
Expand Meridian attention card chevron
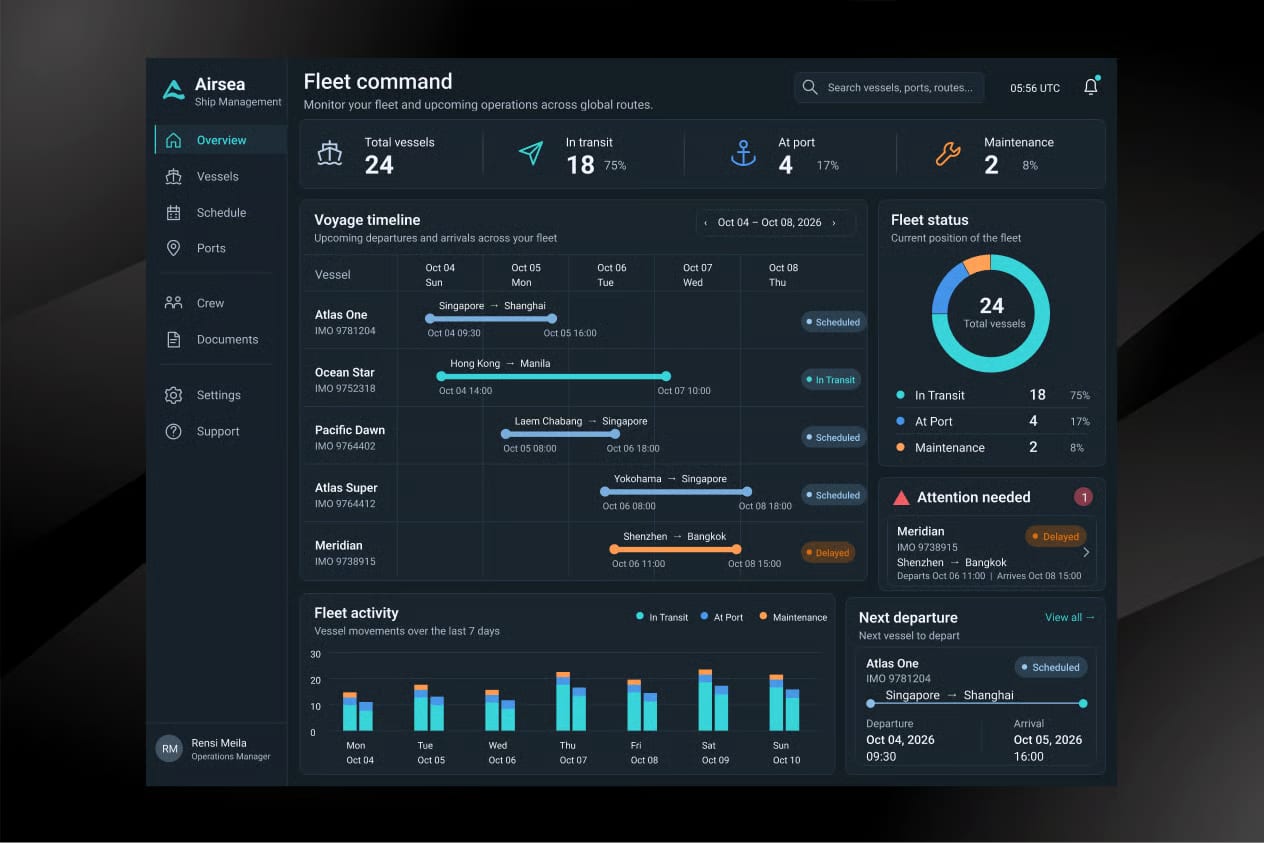click(1086, 552)
